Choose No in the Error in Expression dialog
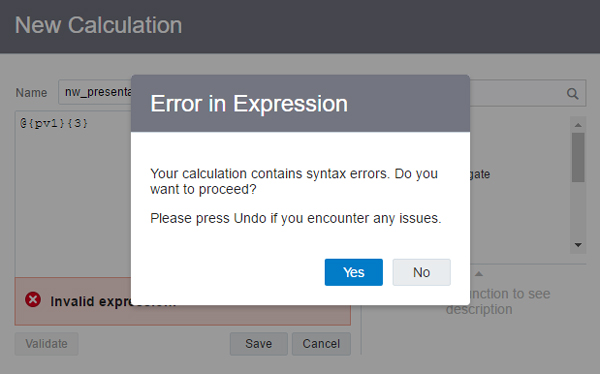600x374 pixels. (421, 272)
